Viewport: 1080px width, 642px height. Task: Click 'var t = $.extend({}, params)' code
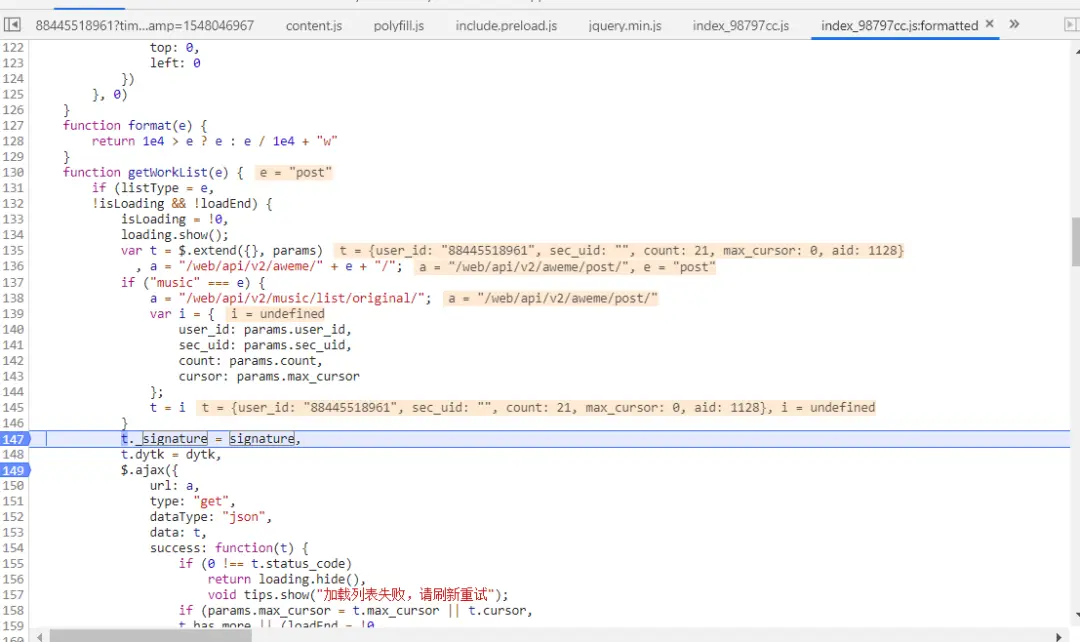[222, 251]
